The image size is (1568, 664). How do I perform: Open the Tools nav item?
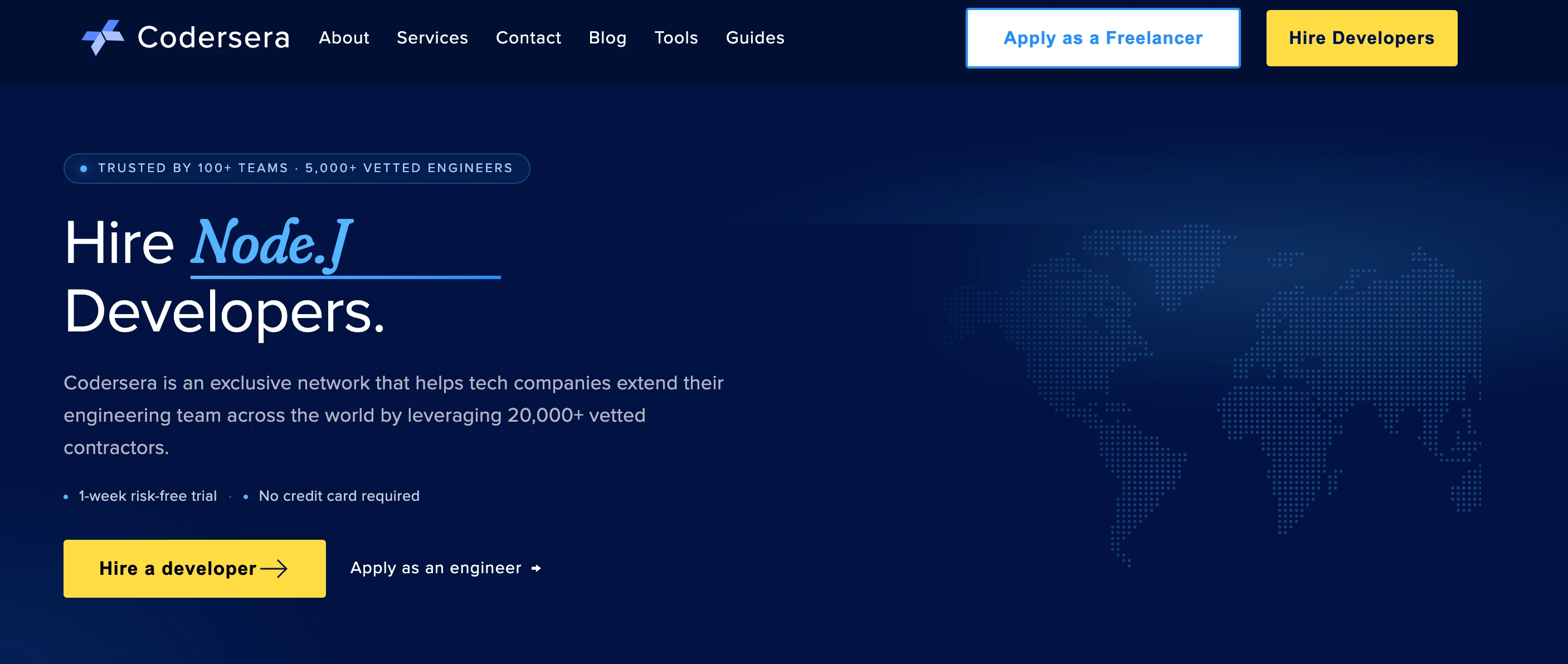pos(676,38)
